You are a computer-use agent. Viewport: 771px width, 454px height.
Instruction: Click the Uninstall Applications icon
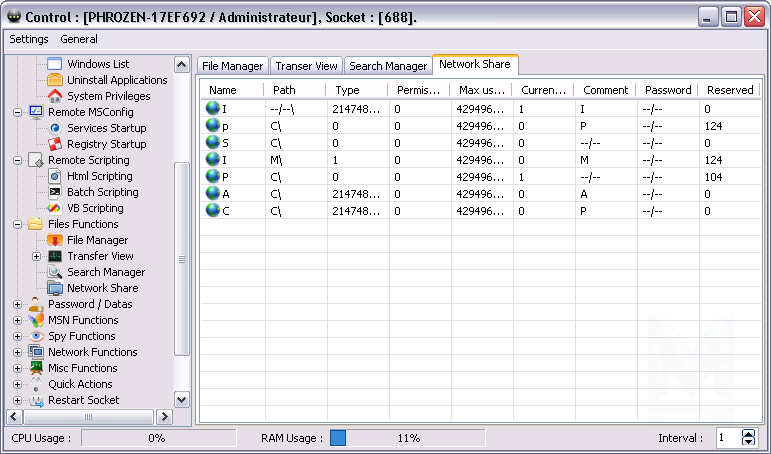(55, 80)
